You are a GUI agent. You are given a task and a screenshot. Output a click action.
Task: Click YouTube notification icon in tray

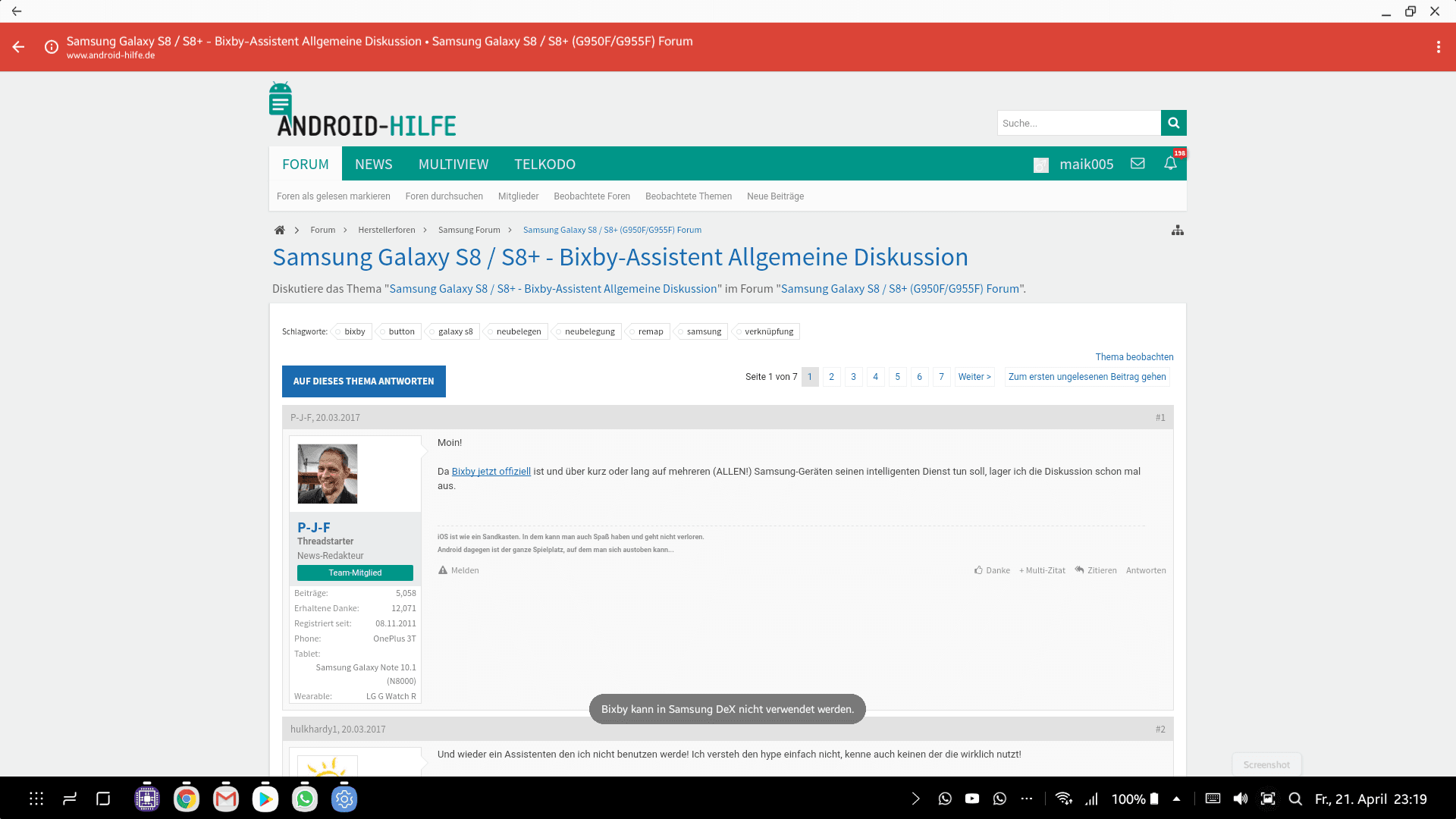coord(972,799)
